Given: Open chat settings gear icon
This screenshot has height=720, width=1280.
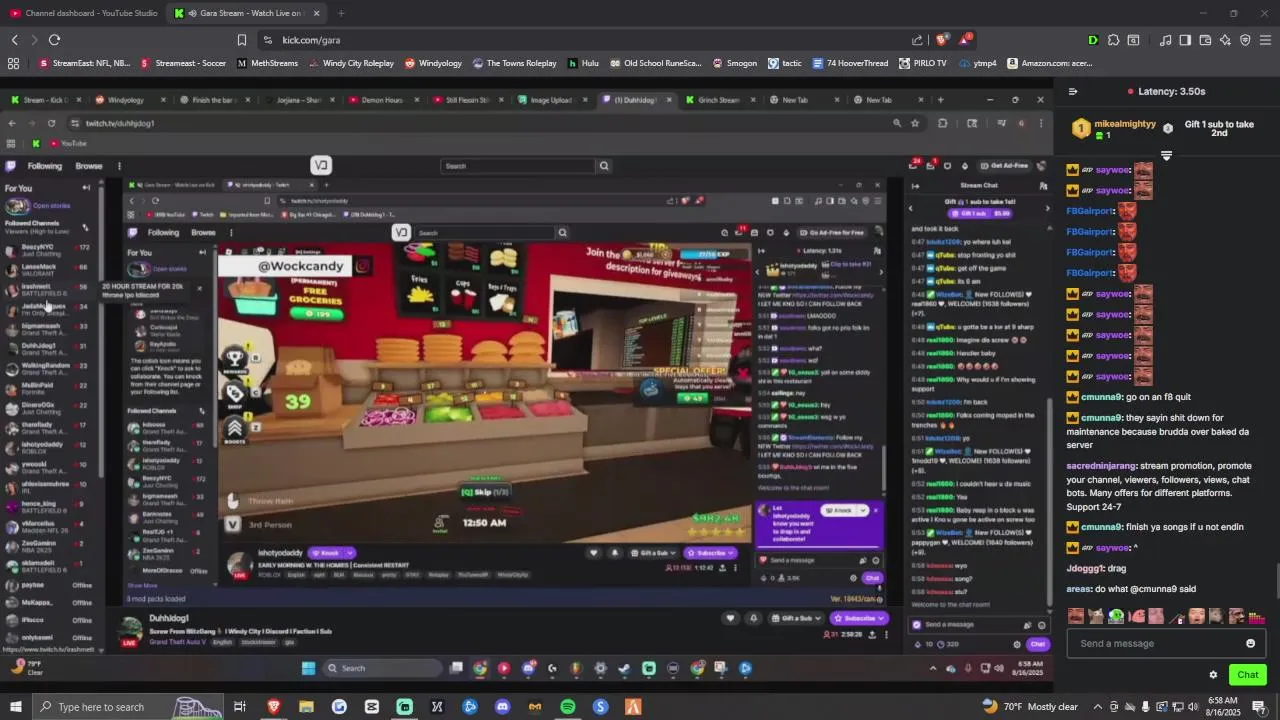Looking at the screenshot, I should tap(1213, 675).
